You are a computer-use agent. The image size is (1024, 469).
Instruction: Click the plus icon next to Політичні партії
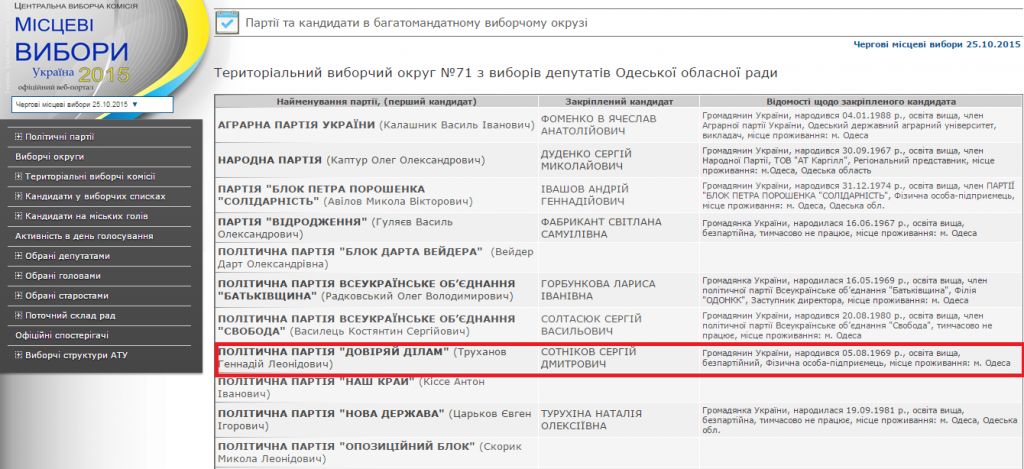pyautogui.click(x=19, y=137)
